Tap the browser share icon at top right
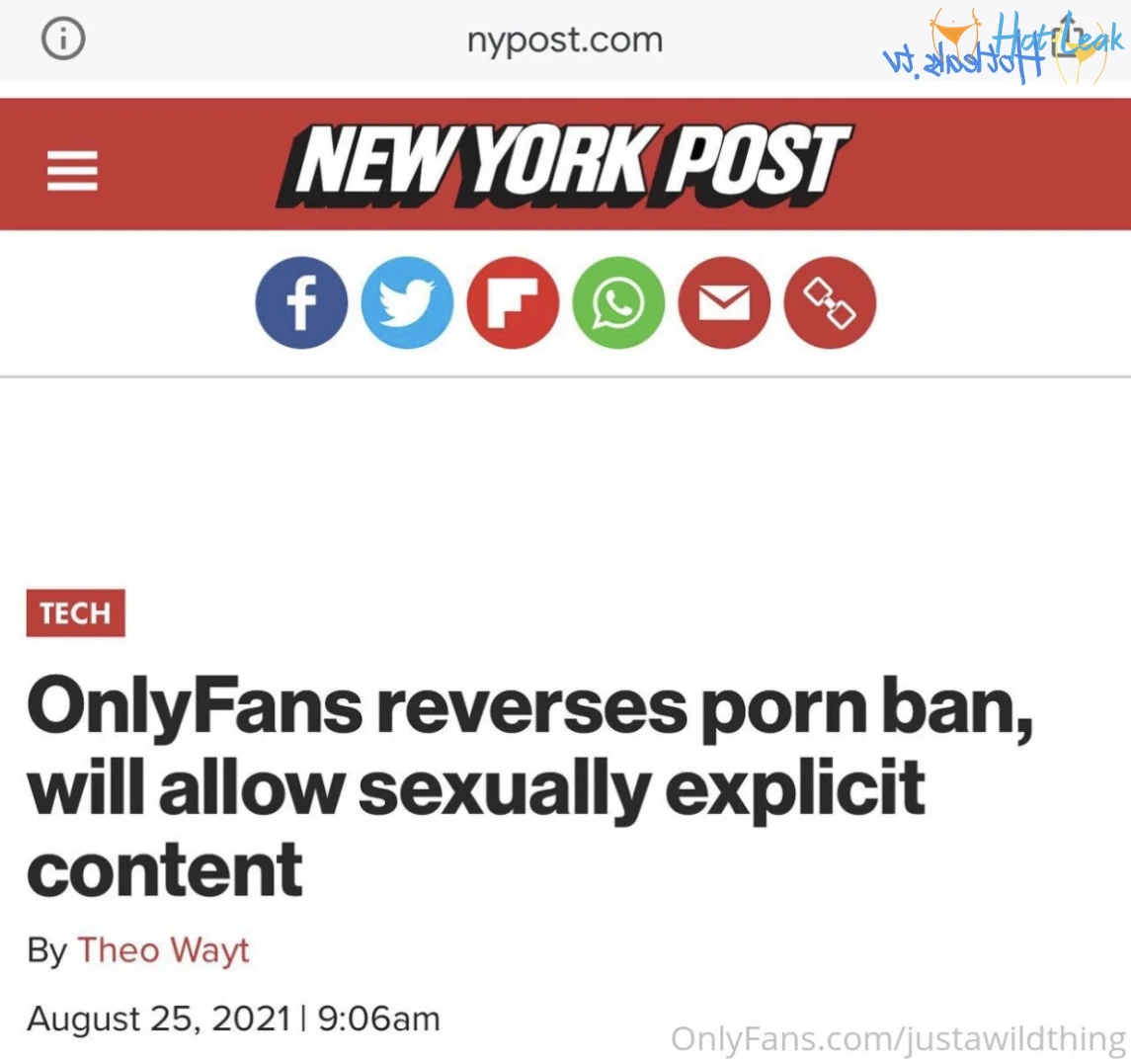The width and height of the screenshot is (1131, 1064). 1068,35
